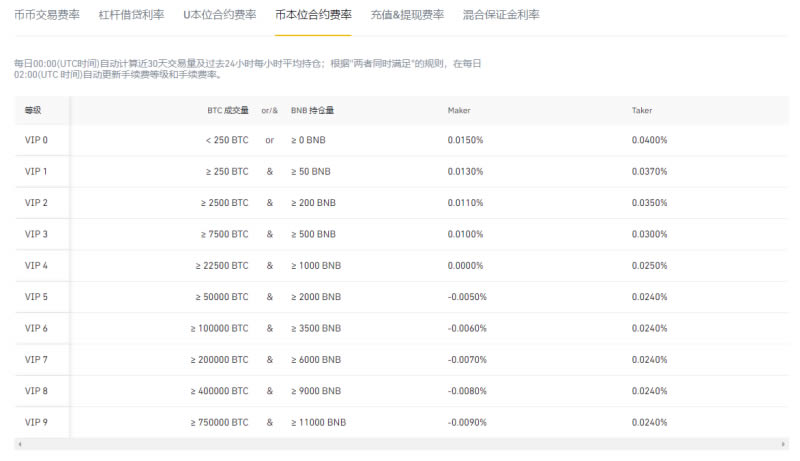
Task: Click the Maker column header
Action: (459, 110)
